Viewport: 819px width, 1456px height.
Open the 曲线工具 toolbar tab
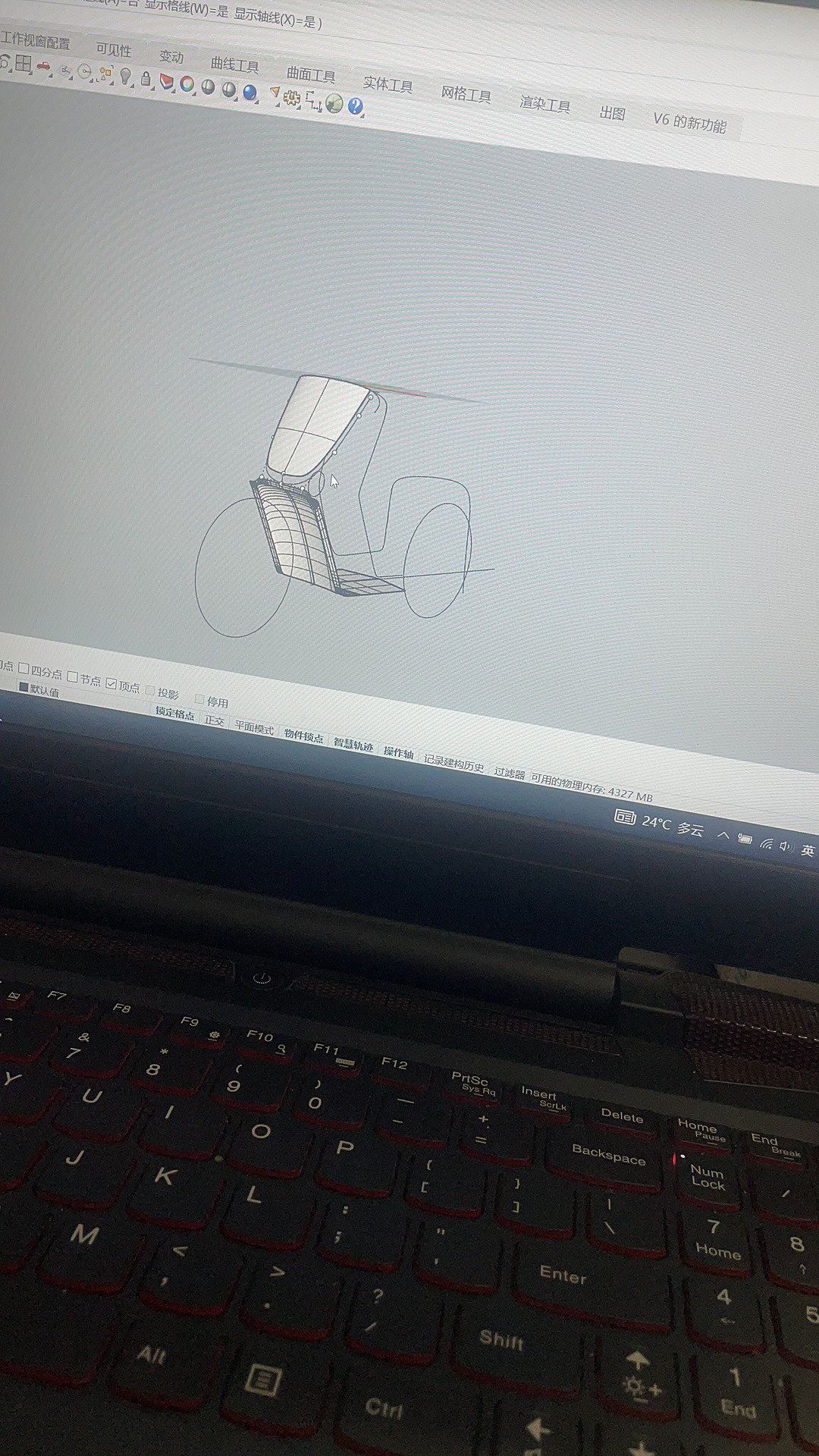coord(234,65)
